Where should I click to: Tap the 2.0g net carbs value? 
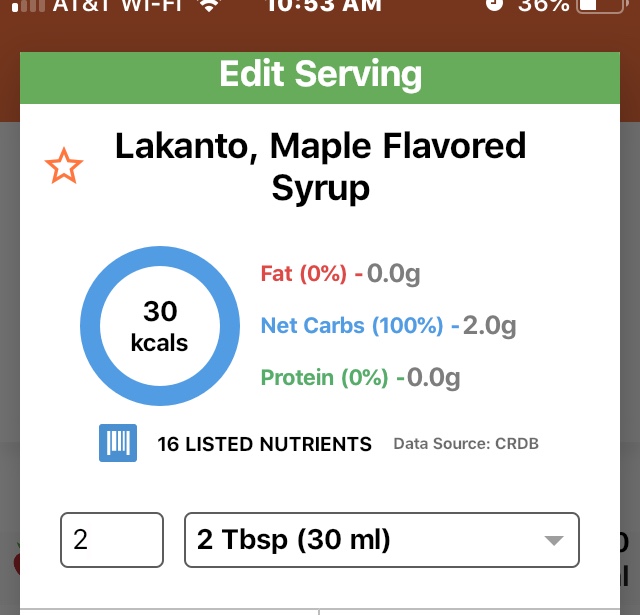(x=489, y=326)
